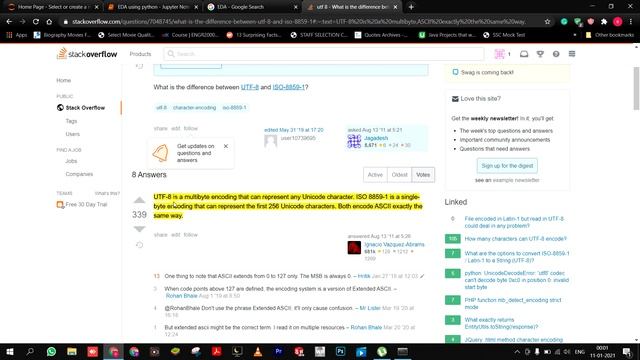Open Other bookmarks folder

[610, 35]
